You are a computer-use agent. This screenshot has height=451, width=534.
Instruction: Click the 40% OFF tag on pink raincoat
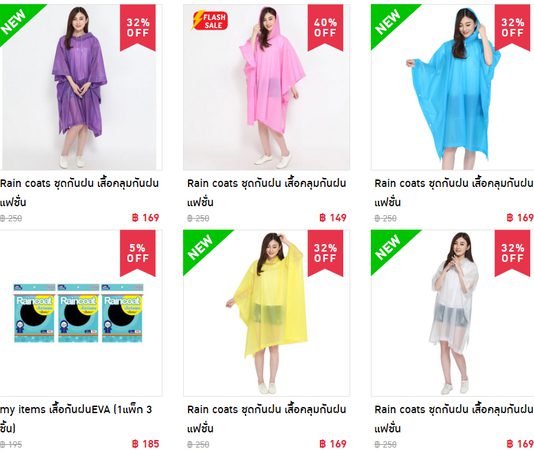click(x=325, y=28)
